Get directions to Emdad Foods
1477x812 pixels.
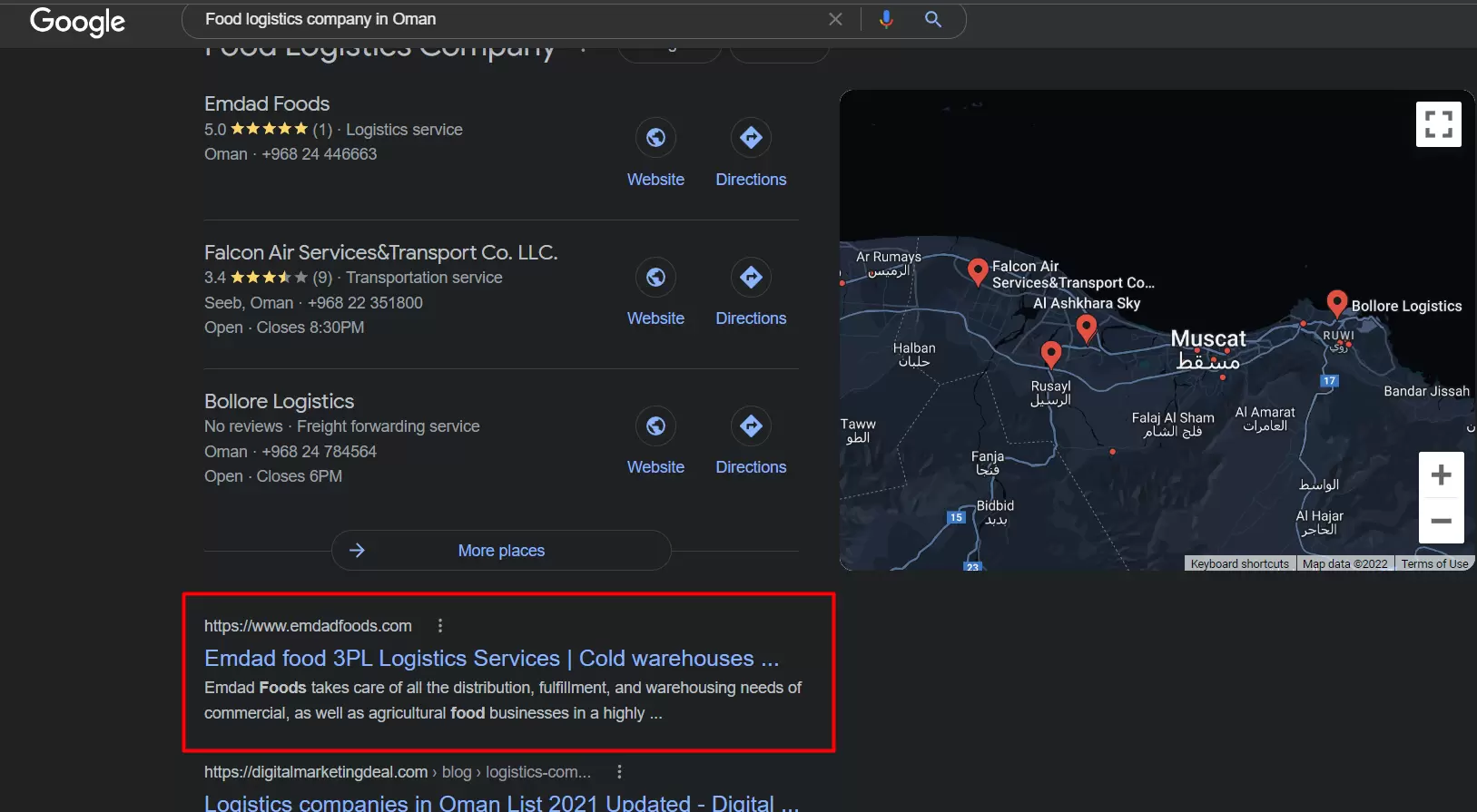pos(751,138)
